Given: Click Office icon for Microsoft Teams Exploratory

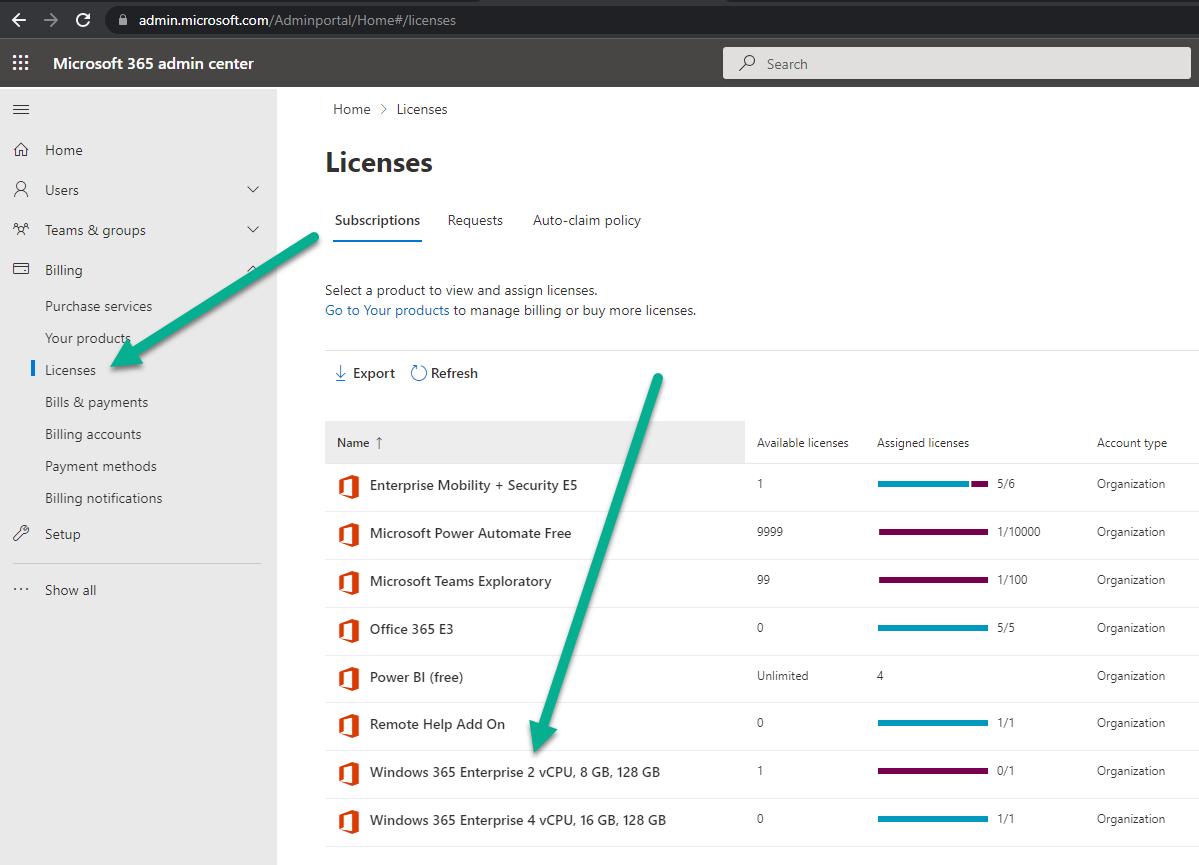Looking at the screenshot, I should tap(349, 582).
